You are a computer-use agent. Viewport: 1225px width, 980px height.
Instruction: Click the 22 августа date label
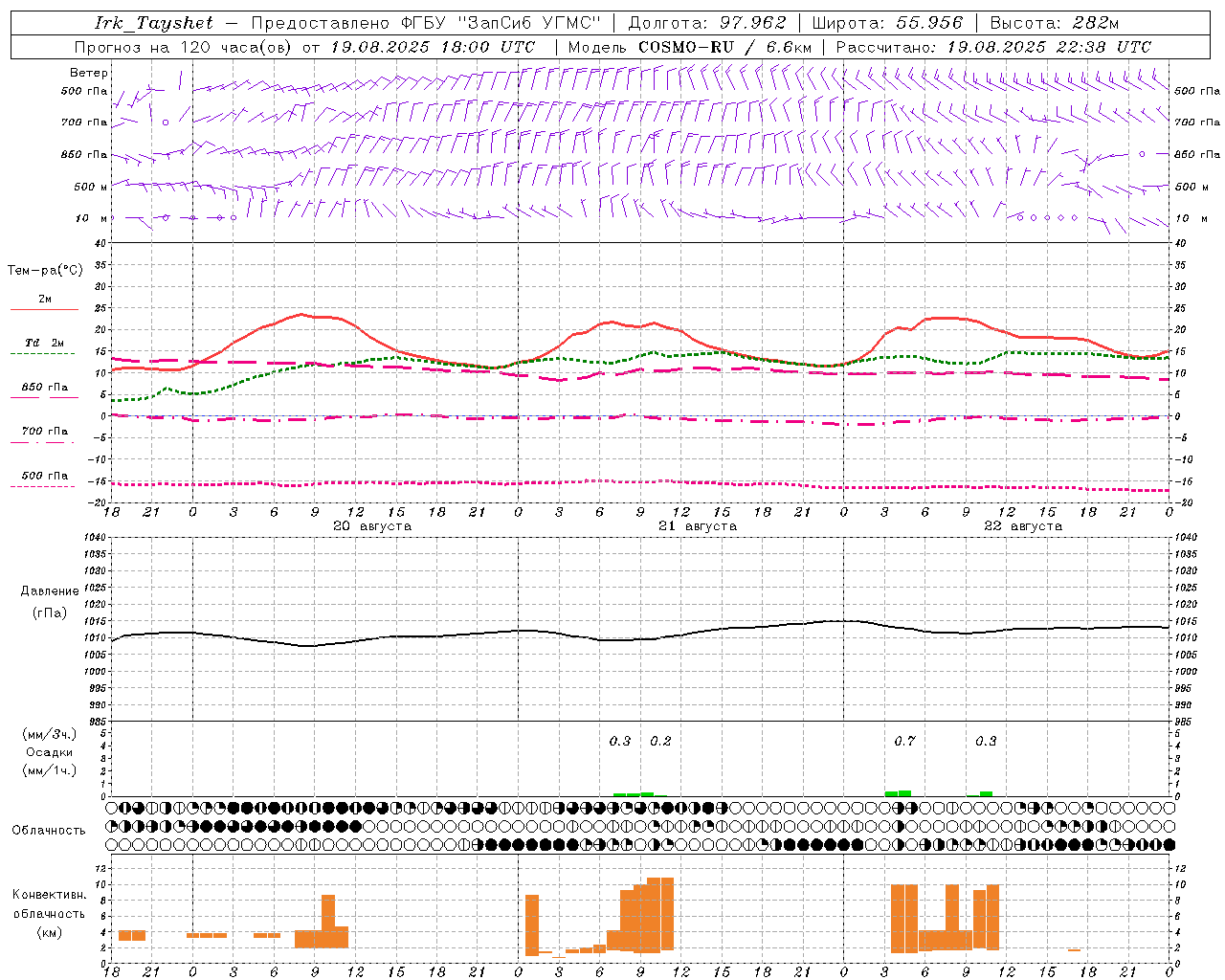tap(1023, 526)
